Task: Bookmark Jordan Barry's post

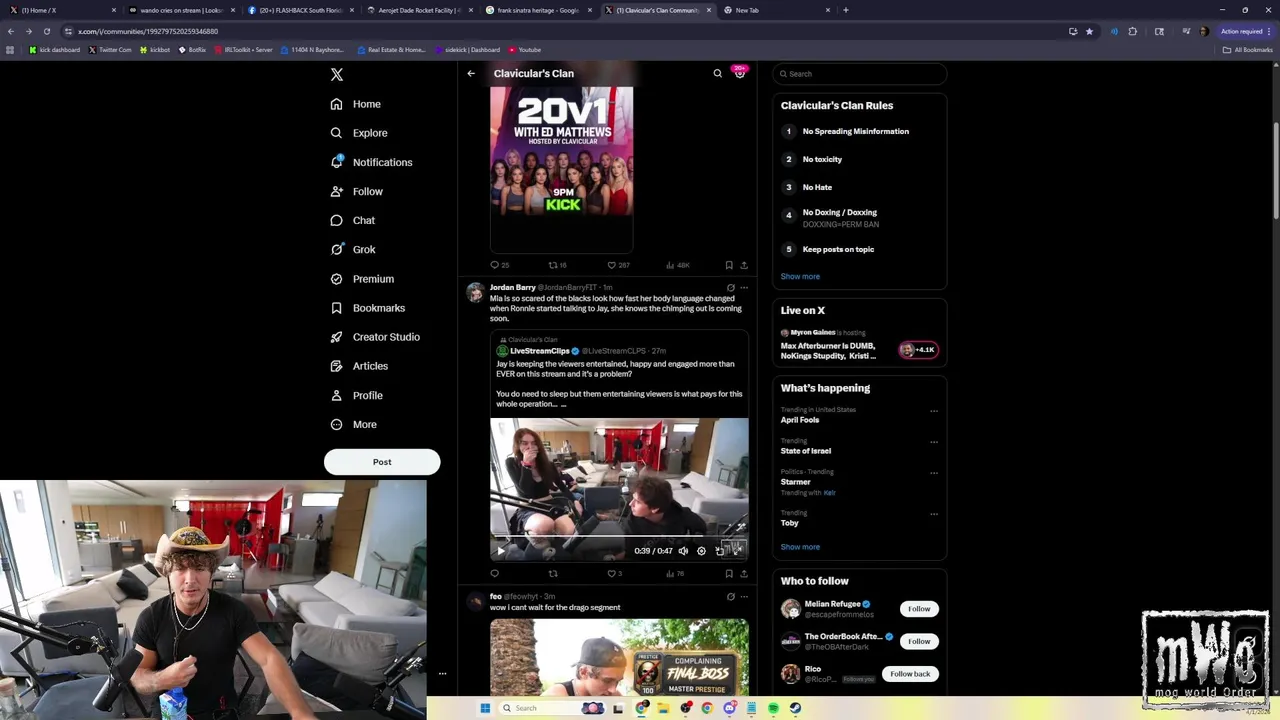Action: tap(729, 574)
